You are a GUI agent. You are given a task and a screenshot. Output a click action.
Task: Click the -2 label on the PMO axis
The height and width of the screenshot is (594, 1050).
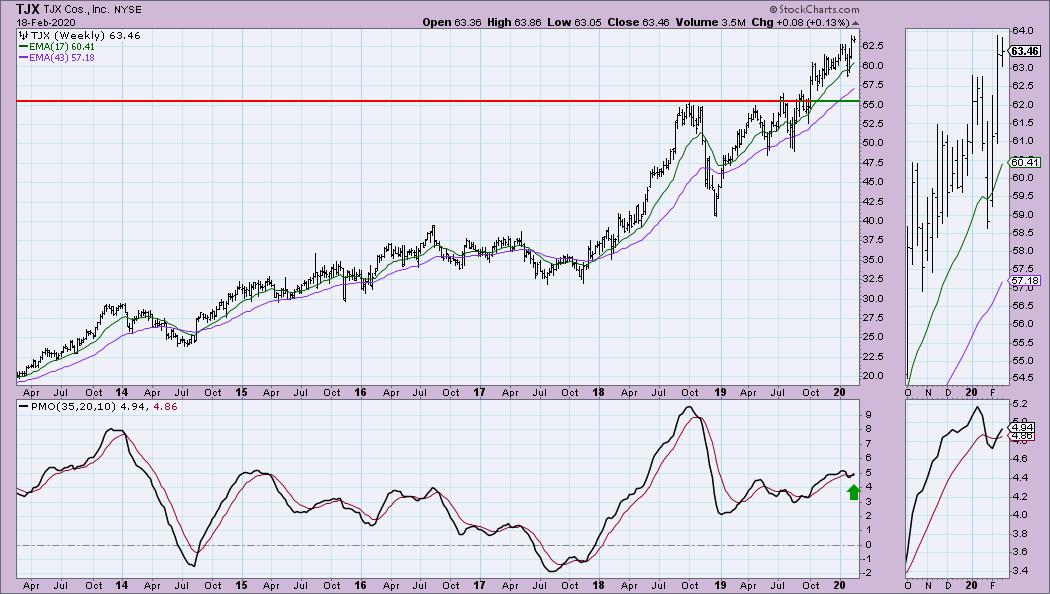868,573
